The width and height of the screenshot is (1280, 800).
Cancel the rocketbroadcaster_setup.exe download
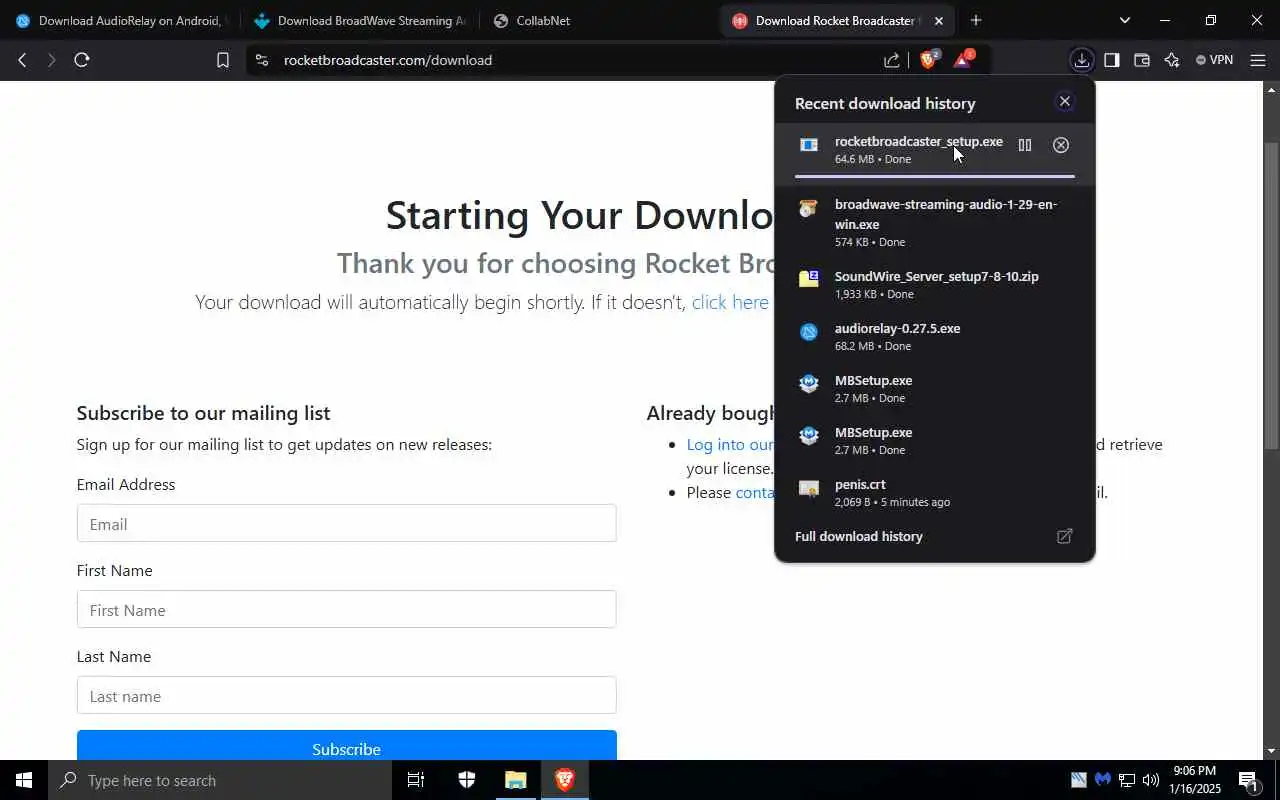pyautogui.click(x=1061, y=145)
